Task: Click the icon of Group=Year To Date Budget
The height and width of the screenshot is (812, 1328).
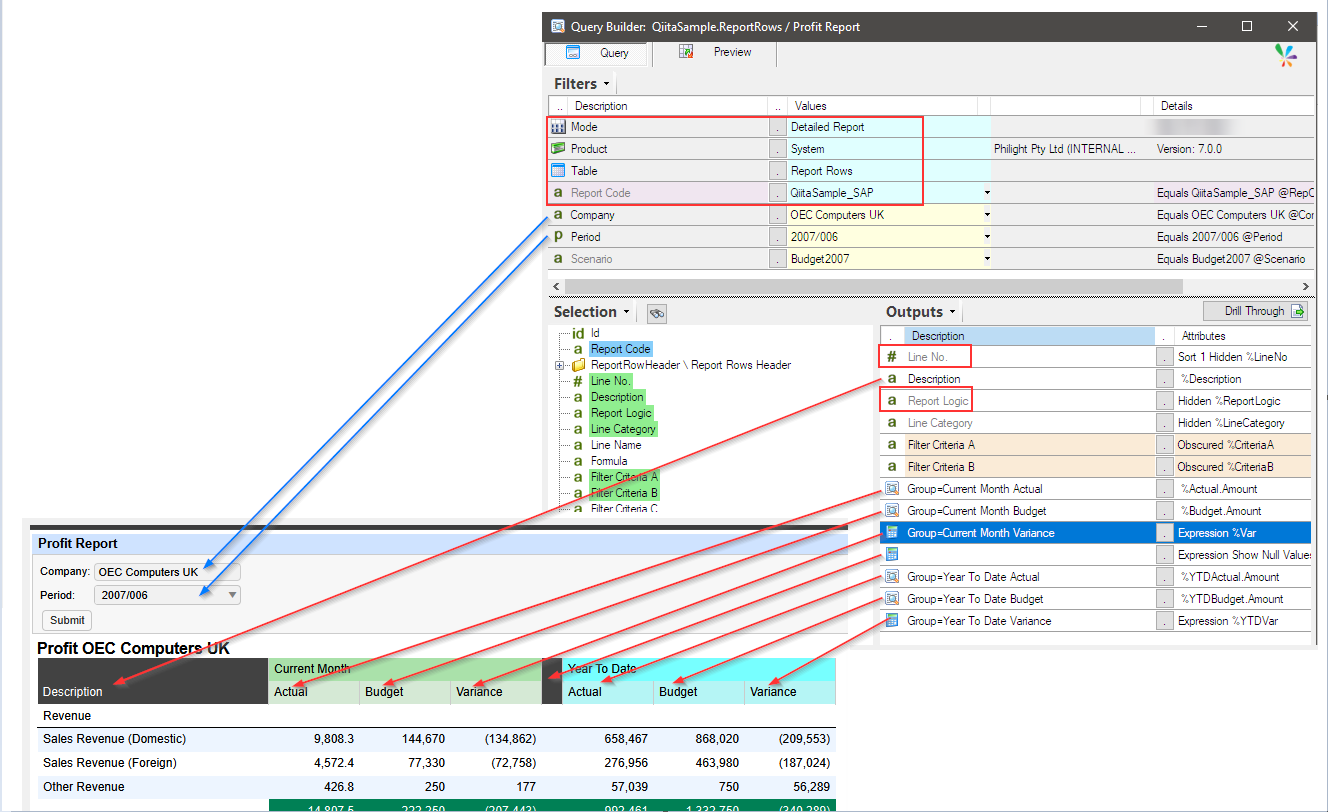Action: click(892, 599)
